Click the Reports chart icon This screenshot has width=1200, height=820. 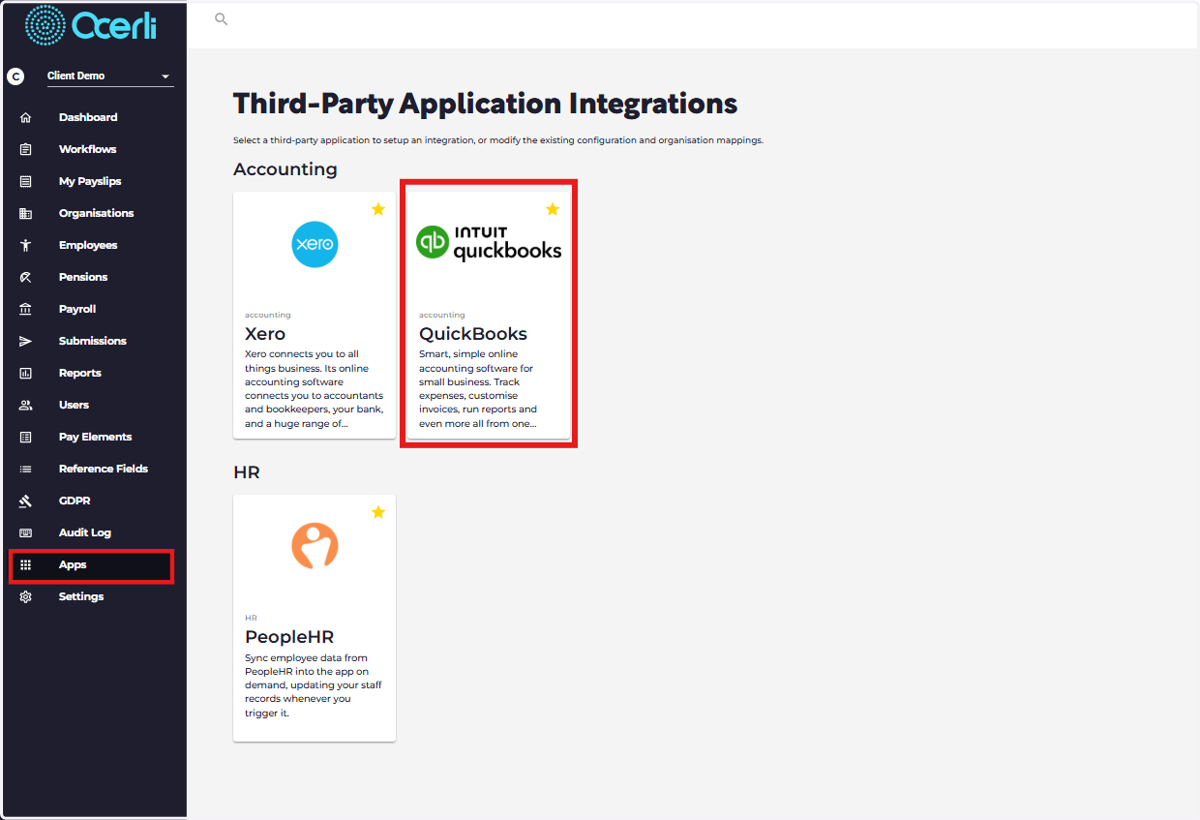coord(26,373)
